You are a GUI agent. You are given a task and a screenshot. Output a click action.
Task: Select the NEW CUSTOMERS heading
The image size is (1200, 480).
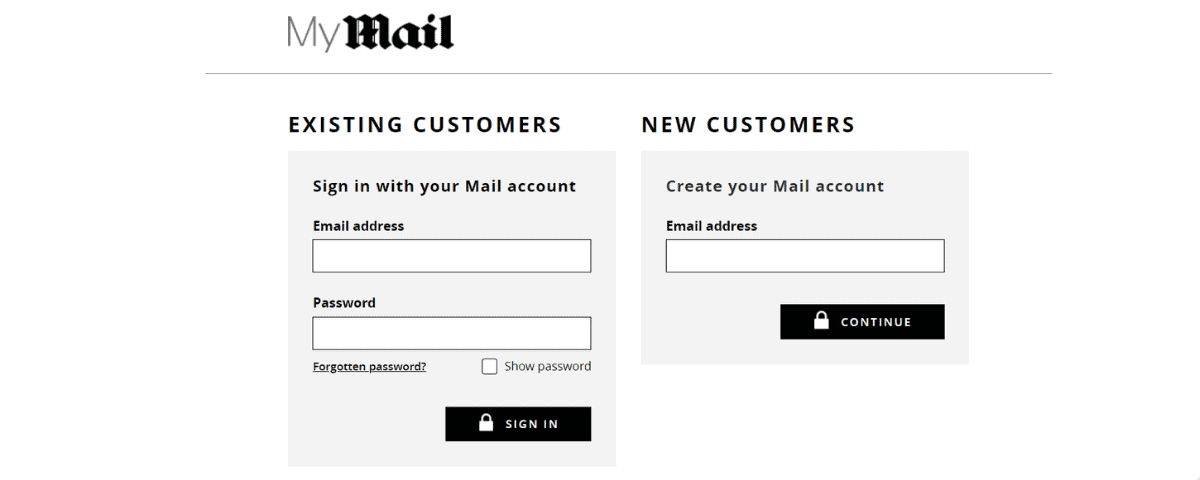click(748, 125)
